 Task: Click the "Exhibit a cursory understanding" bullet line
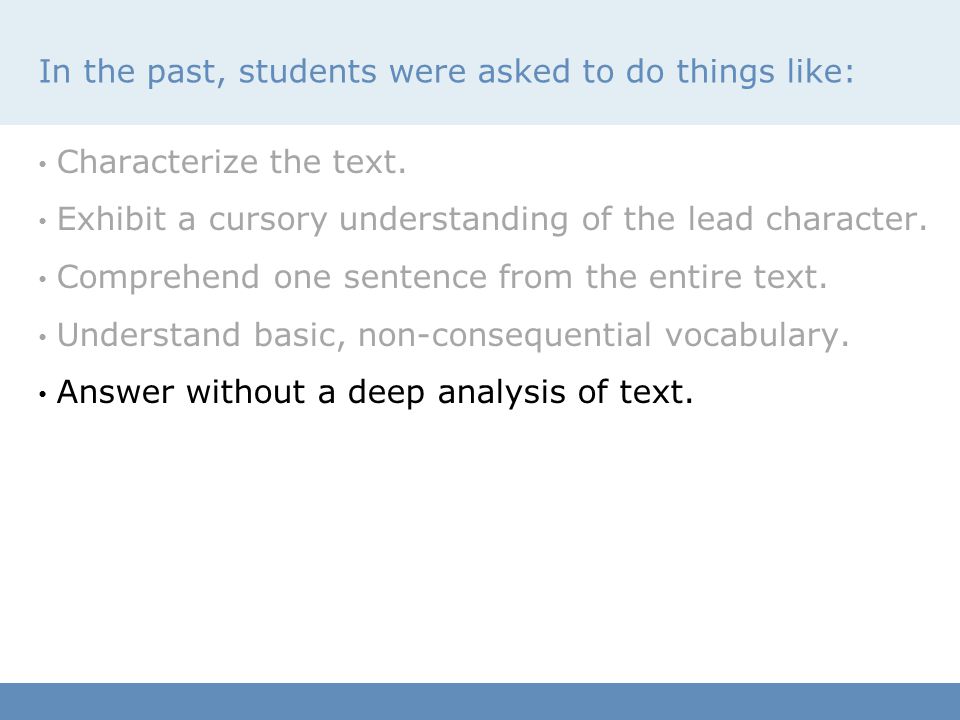click(492, 220)
